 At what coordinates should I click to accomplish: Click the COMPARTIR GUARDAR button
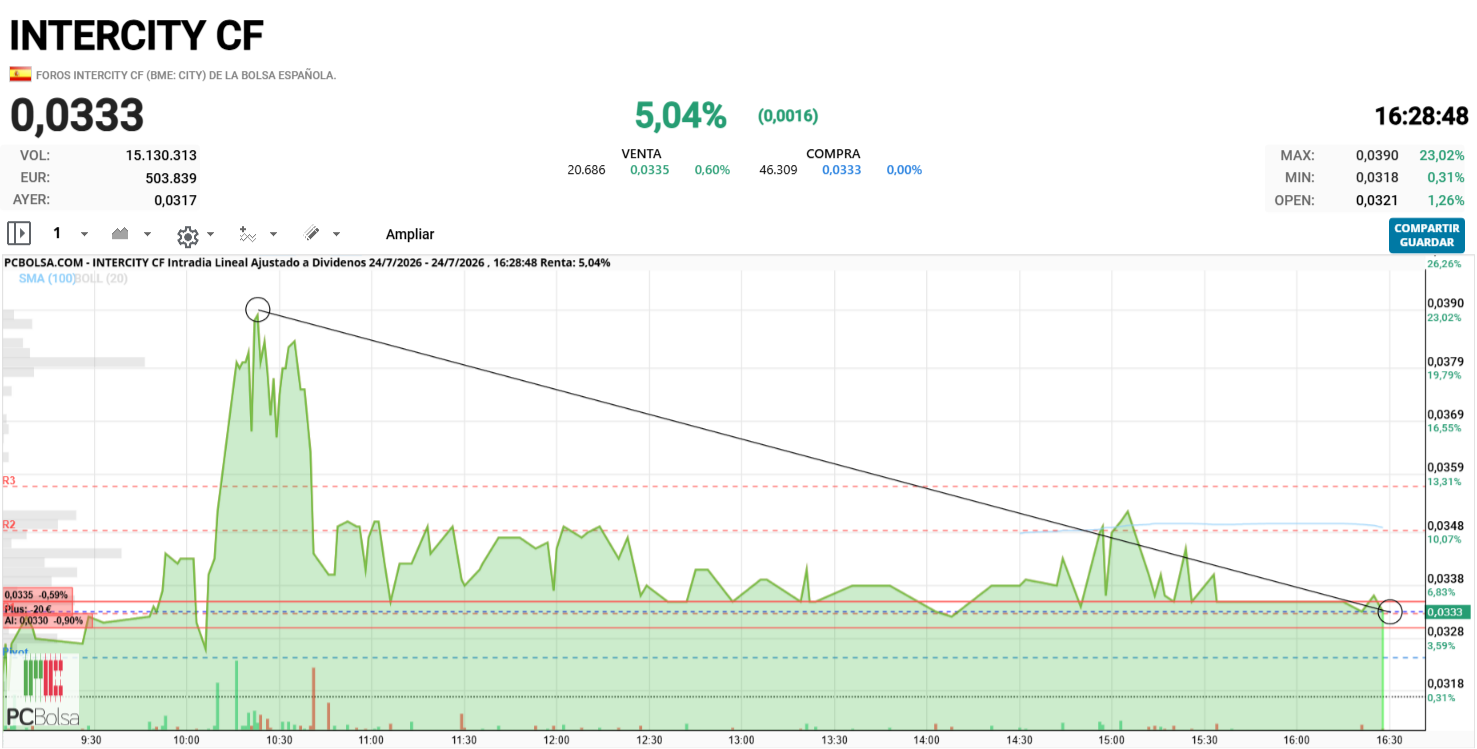click(1427, 236)
